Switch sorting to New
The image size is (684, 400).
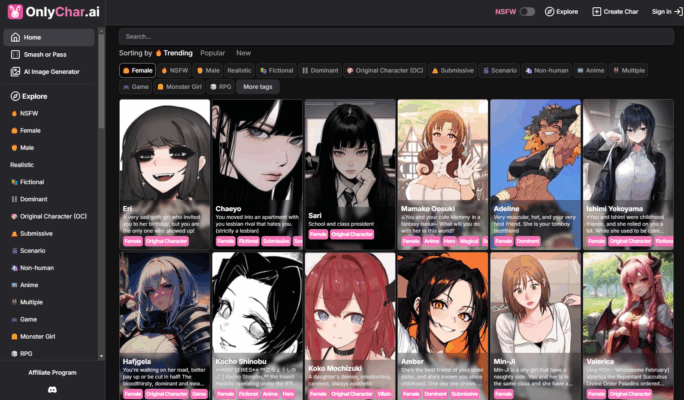[243, 52]
